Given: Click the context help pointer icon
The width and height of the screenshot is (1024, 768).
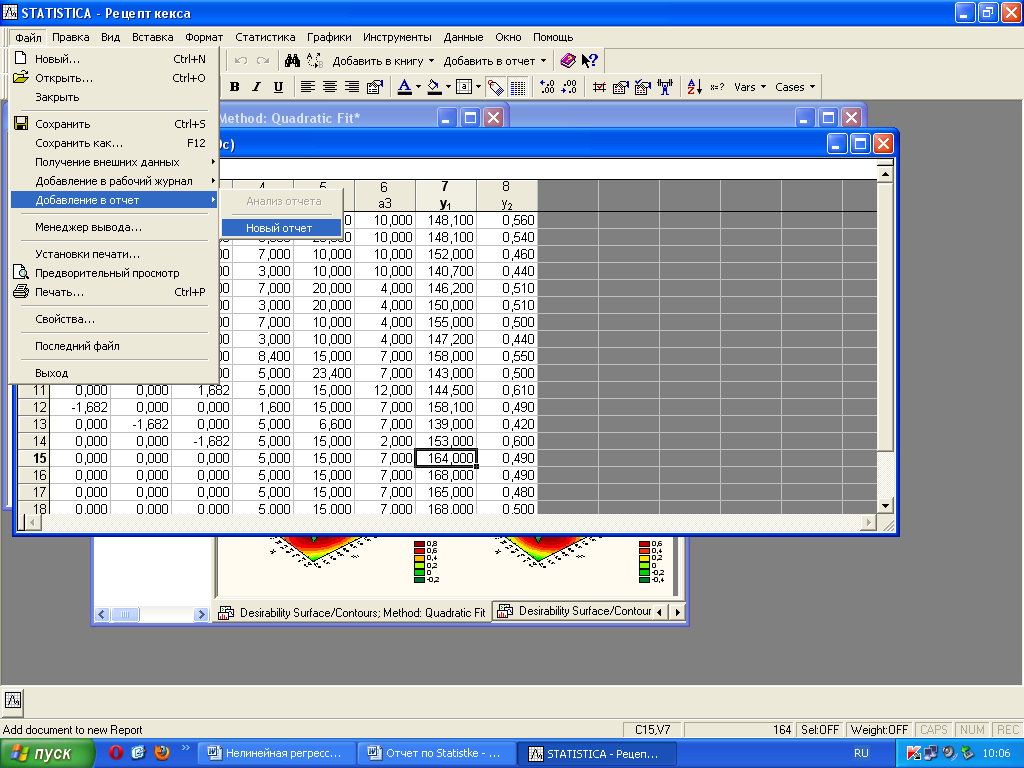Looking at the screenshot, I should click(x=589, y=61).
